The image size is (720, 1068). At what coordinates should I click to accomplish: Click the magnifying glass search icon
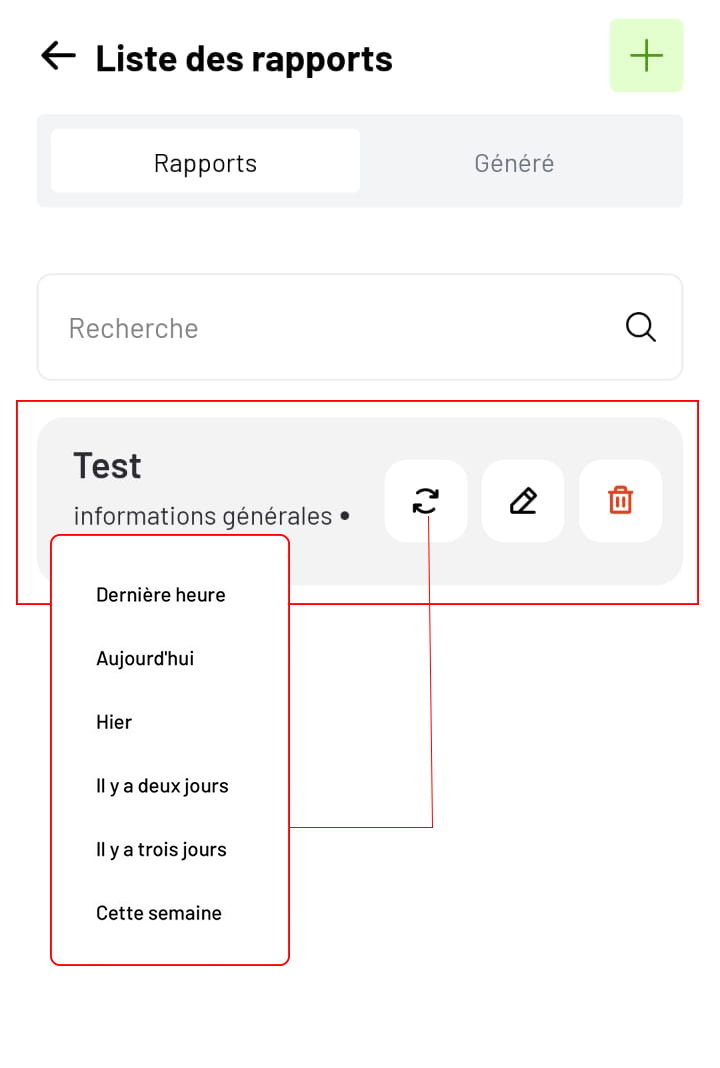coord(640,328)
